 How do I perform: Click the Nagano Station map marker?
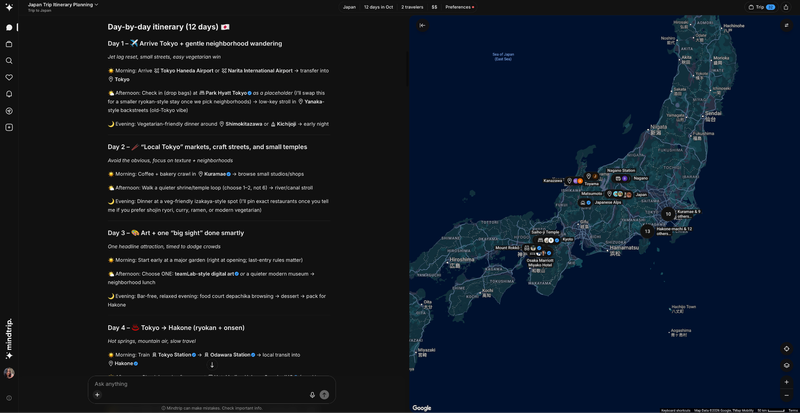619,178
